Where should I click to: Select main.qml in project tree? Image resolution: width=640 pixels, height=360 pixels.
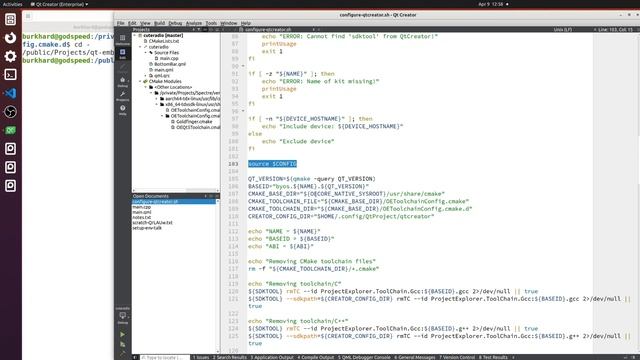coord(164,70)
